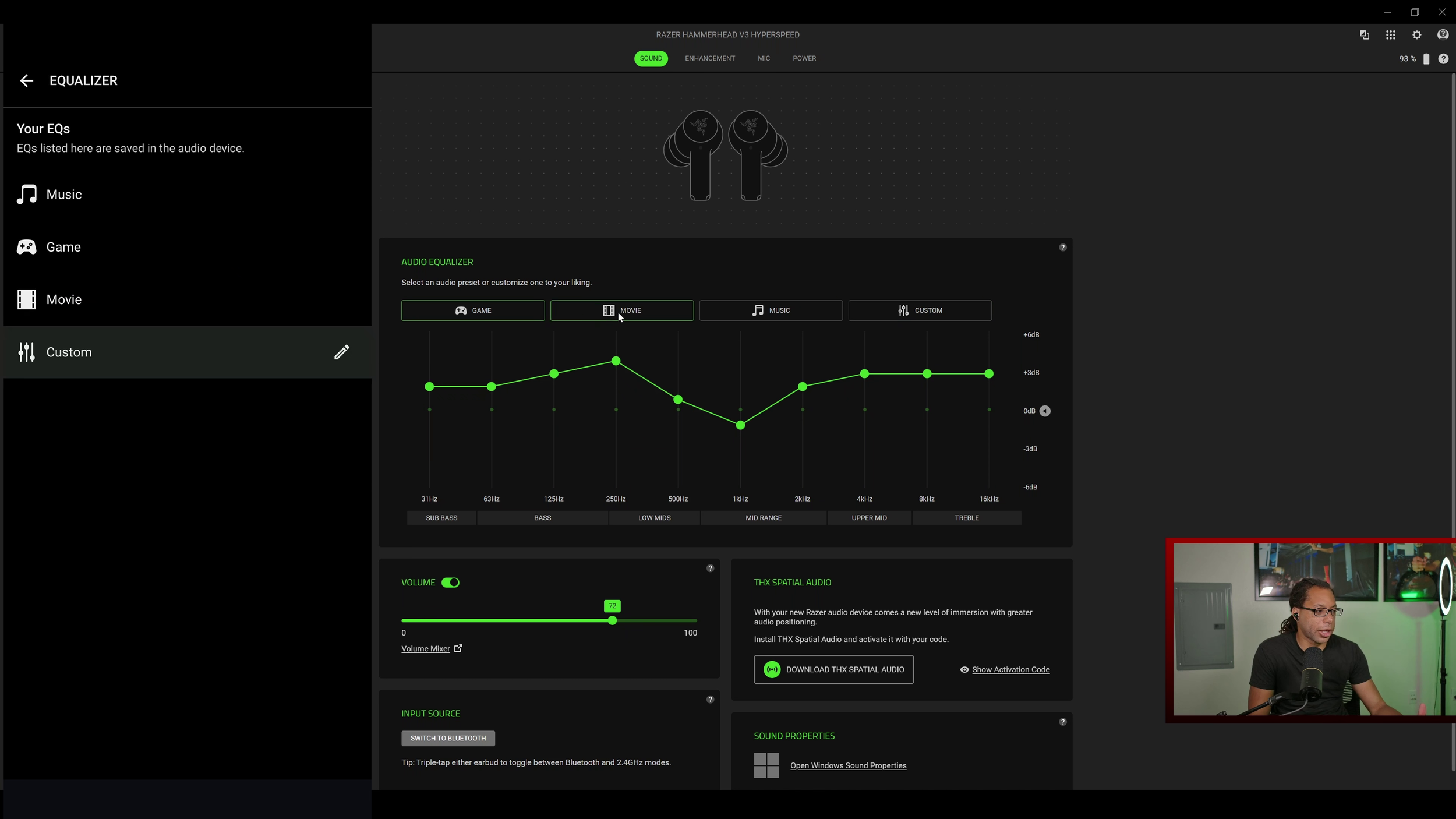Switch to the Sound tab
The image size is (1456, 819).
click(x=651, y=58)
